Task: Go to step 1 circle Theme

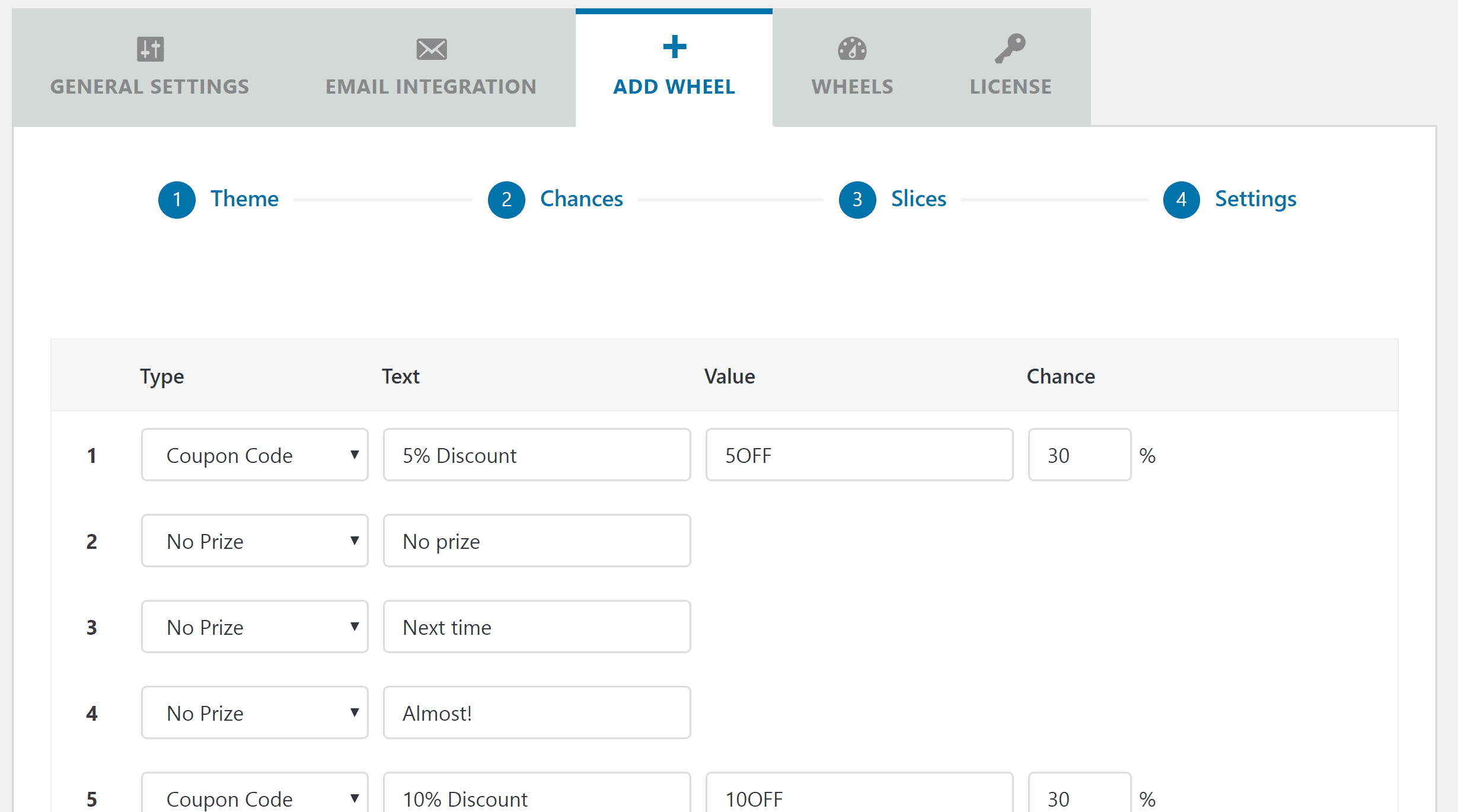Action: 177,200
